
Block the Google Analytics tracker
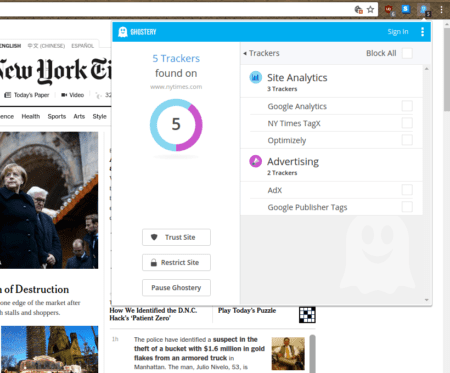(x=407, y=106)
